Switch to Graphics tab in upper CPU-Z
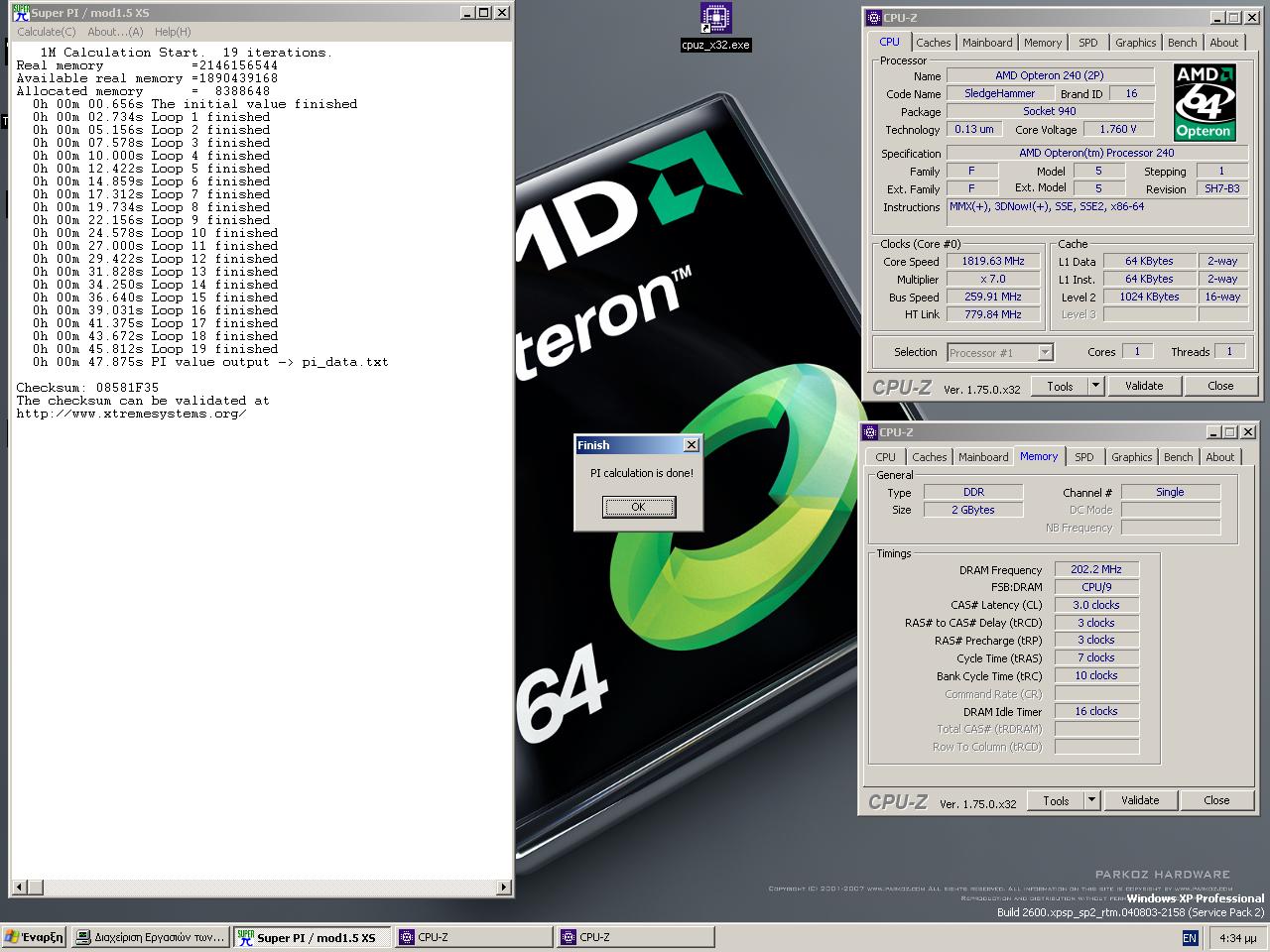This screenshot has height=952, width=1270. tap(1135, 43)
